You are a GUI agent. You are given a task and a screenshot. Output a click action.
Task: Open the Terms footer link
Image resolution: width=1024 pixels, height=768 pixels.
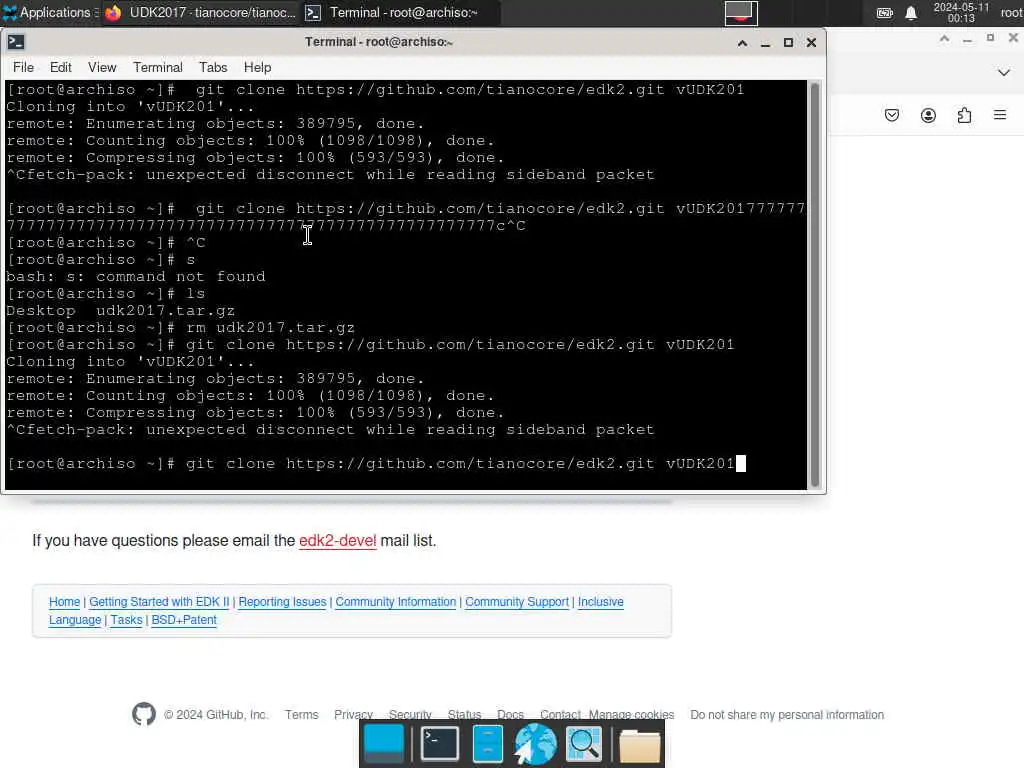(x=302, y=714)
